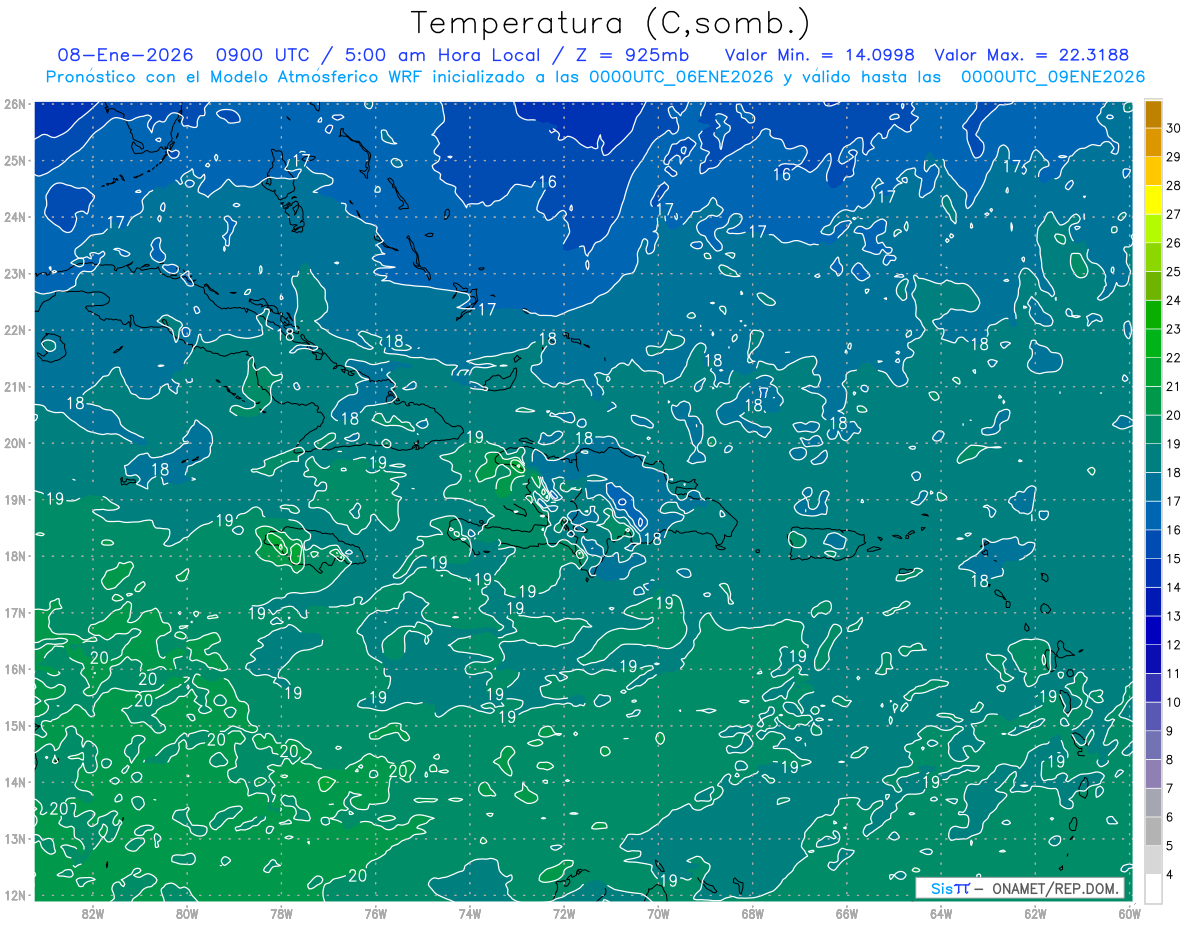Viewport: 1200px width, 927px height.
Task: Click the '23N' latitude axis label
Action: click(x=14, y=273)
